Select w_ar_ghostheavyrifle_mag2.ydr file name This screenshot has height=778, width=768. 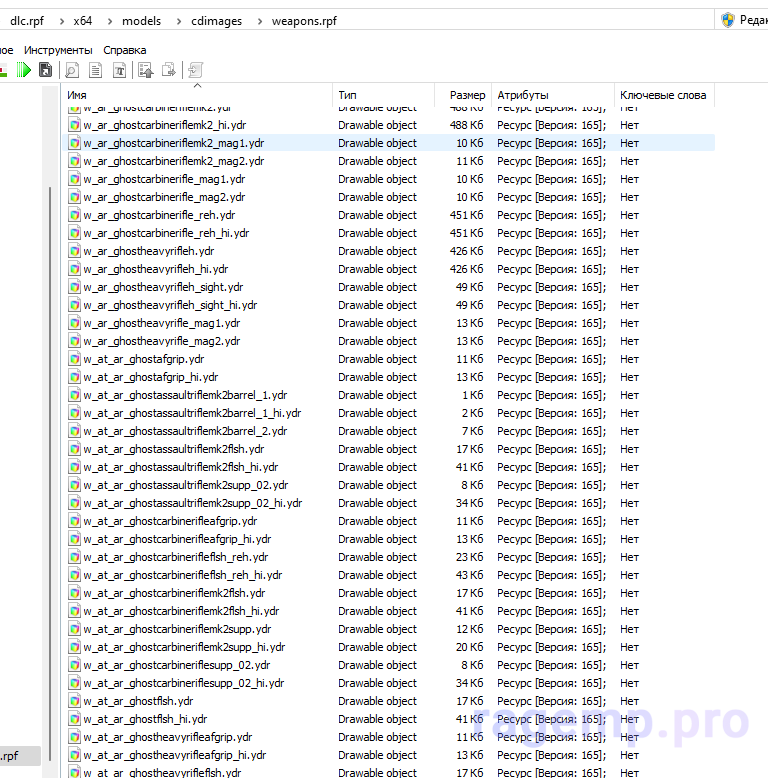click(x=162, y=341)
